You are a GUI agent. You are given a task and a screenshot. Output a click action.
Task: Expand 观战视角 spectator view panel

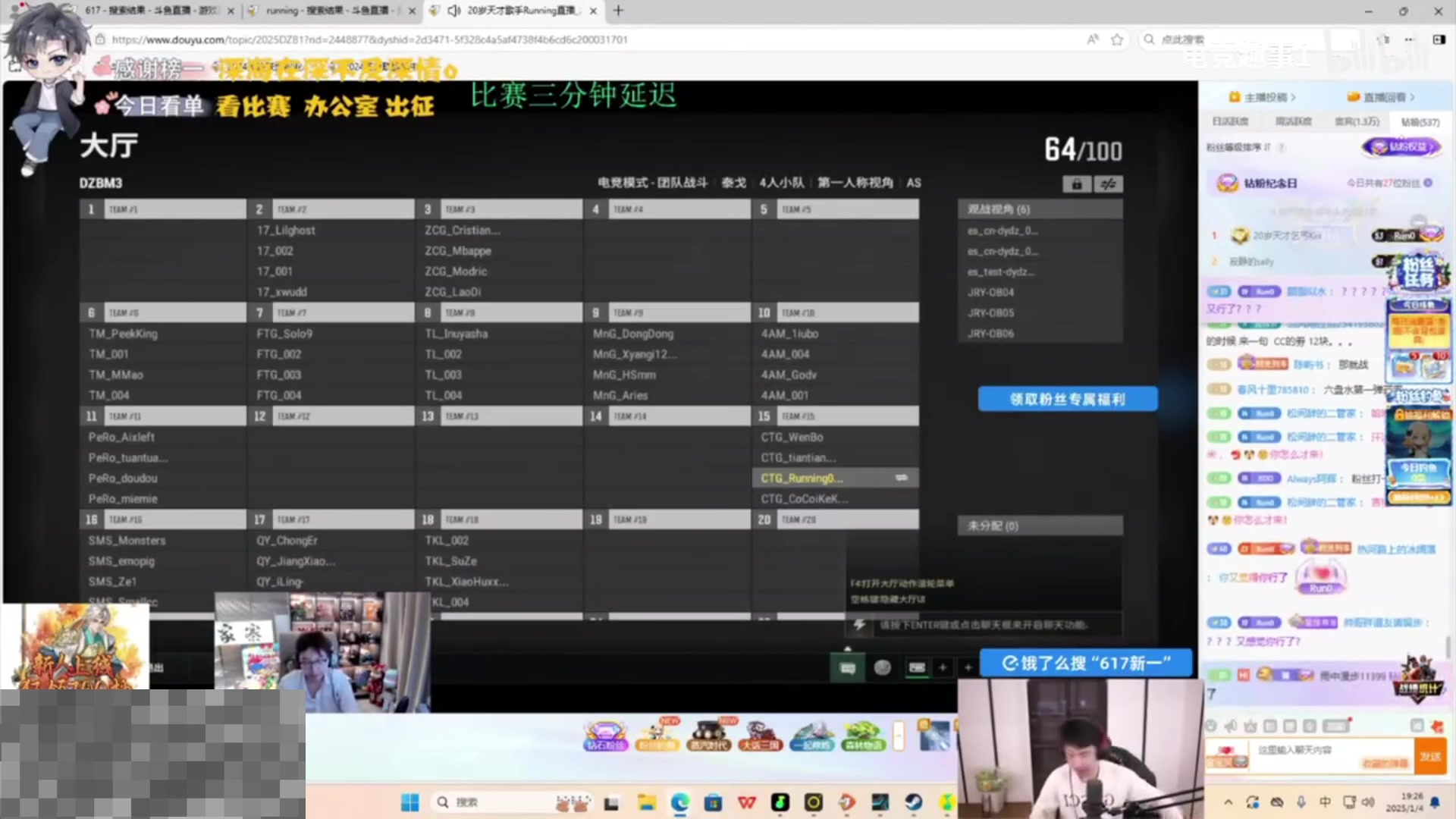pos(1038,208)
